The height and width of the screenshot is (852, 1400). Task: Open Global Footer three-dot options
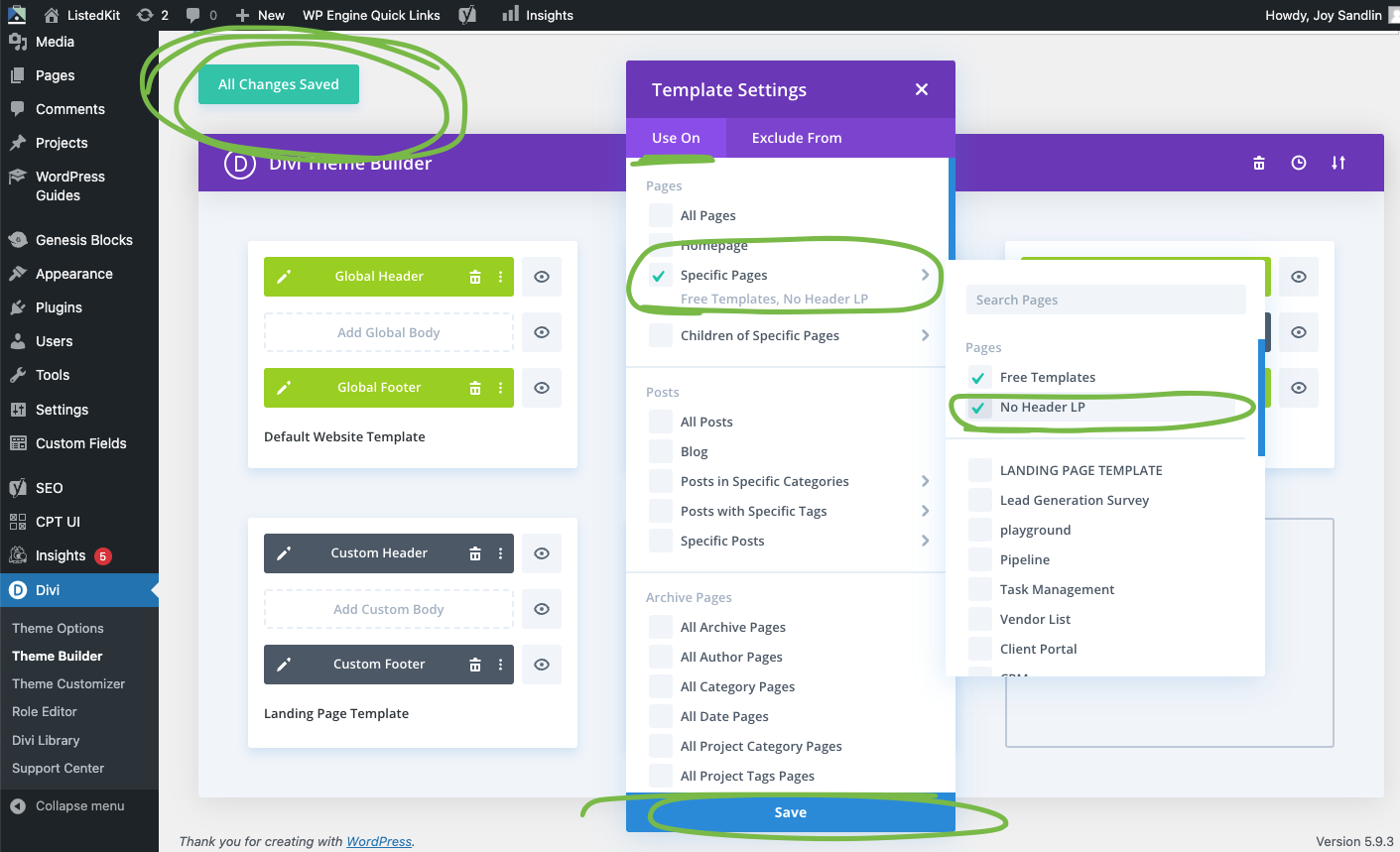pos(500,388)
